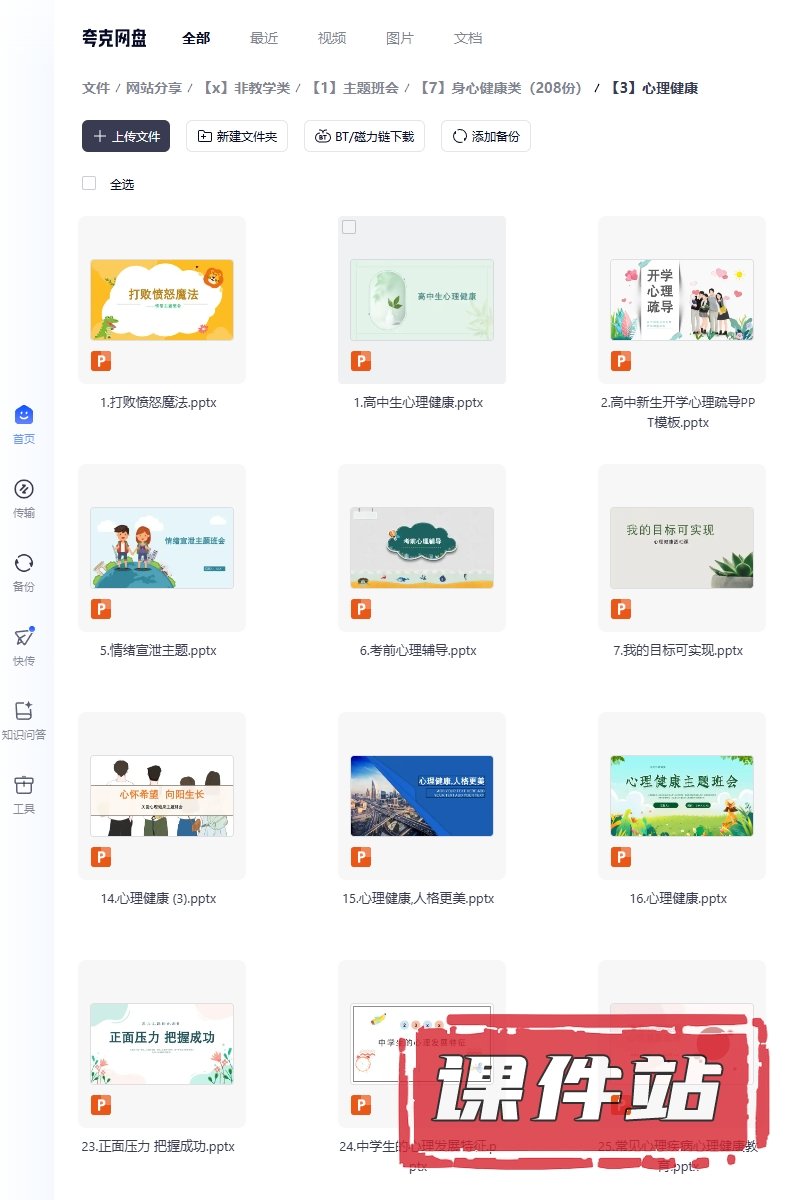Screen dimensions: 800x1200
Task: Open the 快传 quick transfer icon
Action: coord(24,637)
